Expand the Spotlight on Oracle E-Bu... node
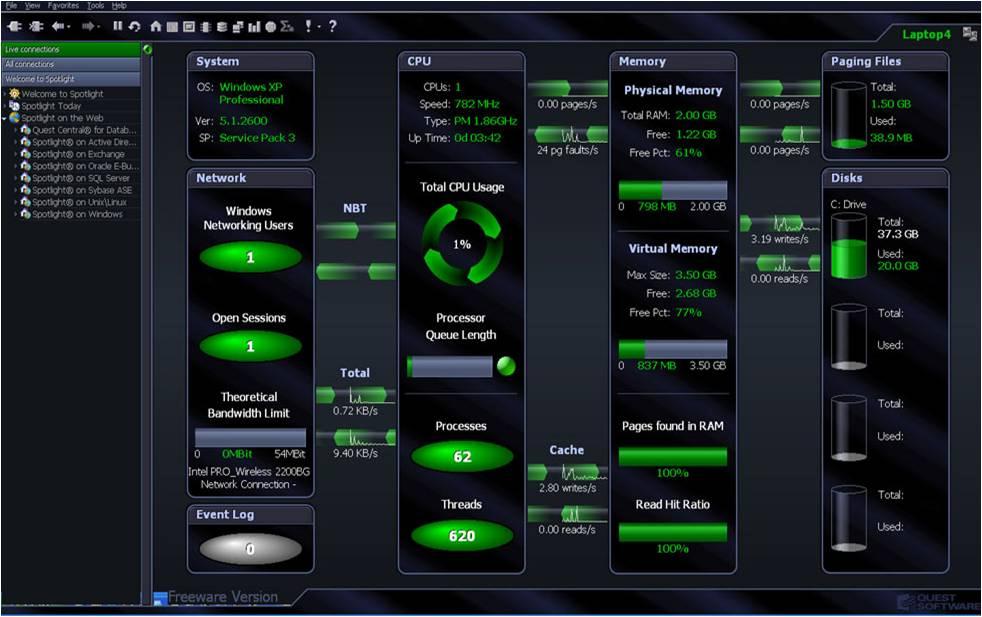Viewport: 982px width, 617px height. (16, 166)
